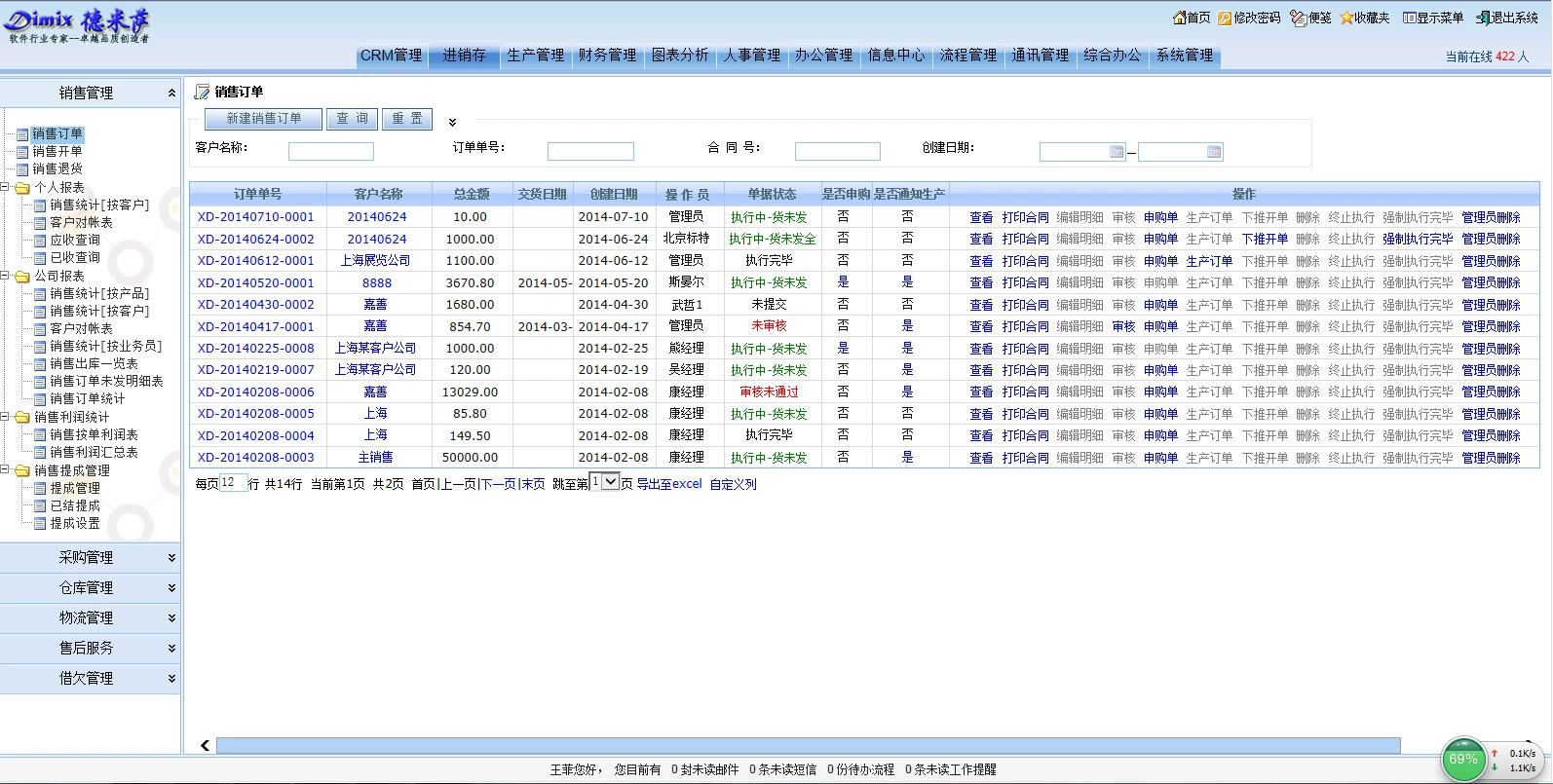Click 导出至excel link
The width and height of the screenshot is (1553, 784).
(x=669, y=484)
